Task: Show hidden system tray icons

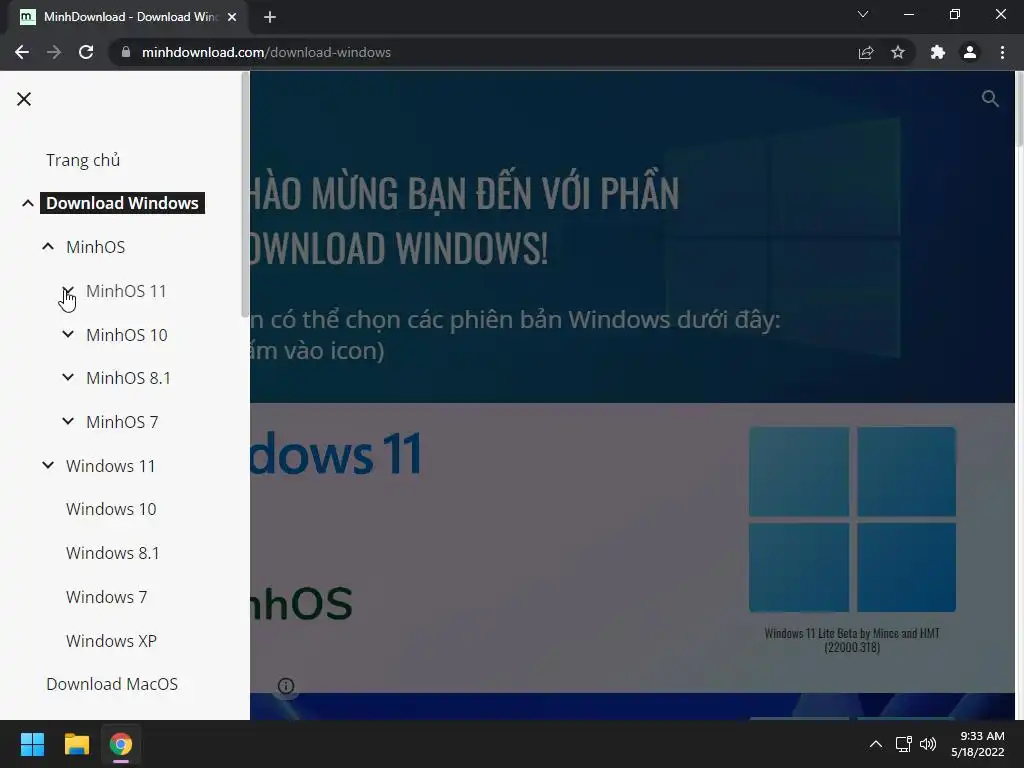Action: coord(876,744)
